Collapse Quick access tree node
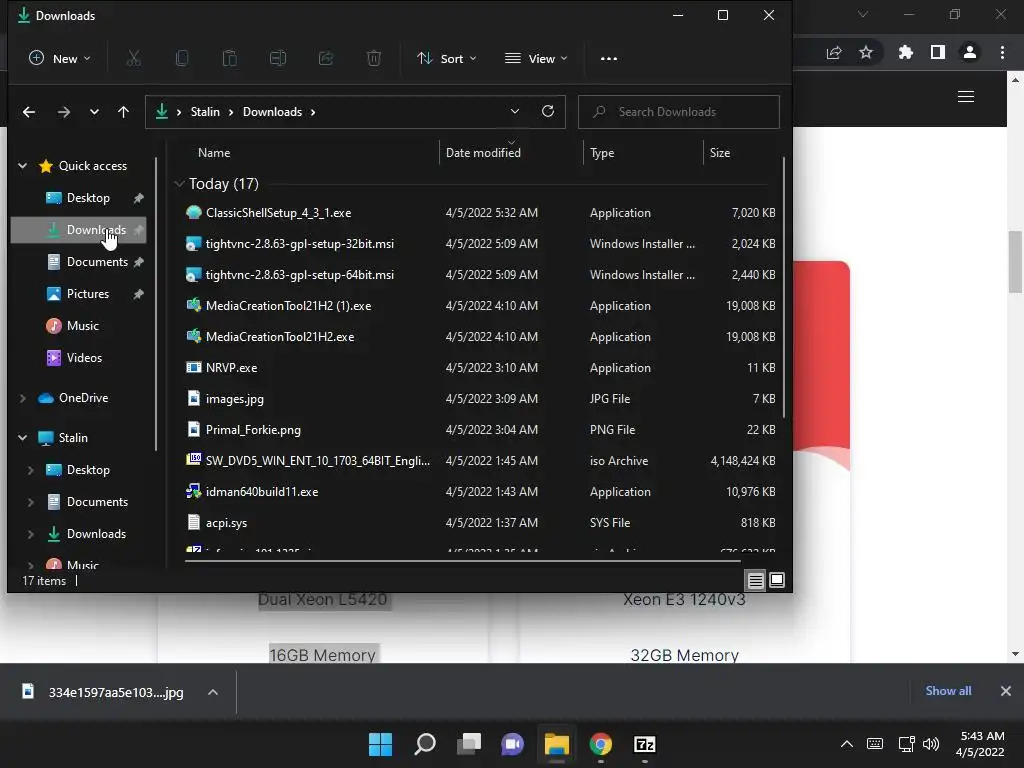Image resolution: width=1024 pixels, height=768 pixels. coord(23,166)
